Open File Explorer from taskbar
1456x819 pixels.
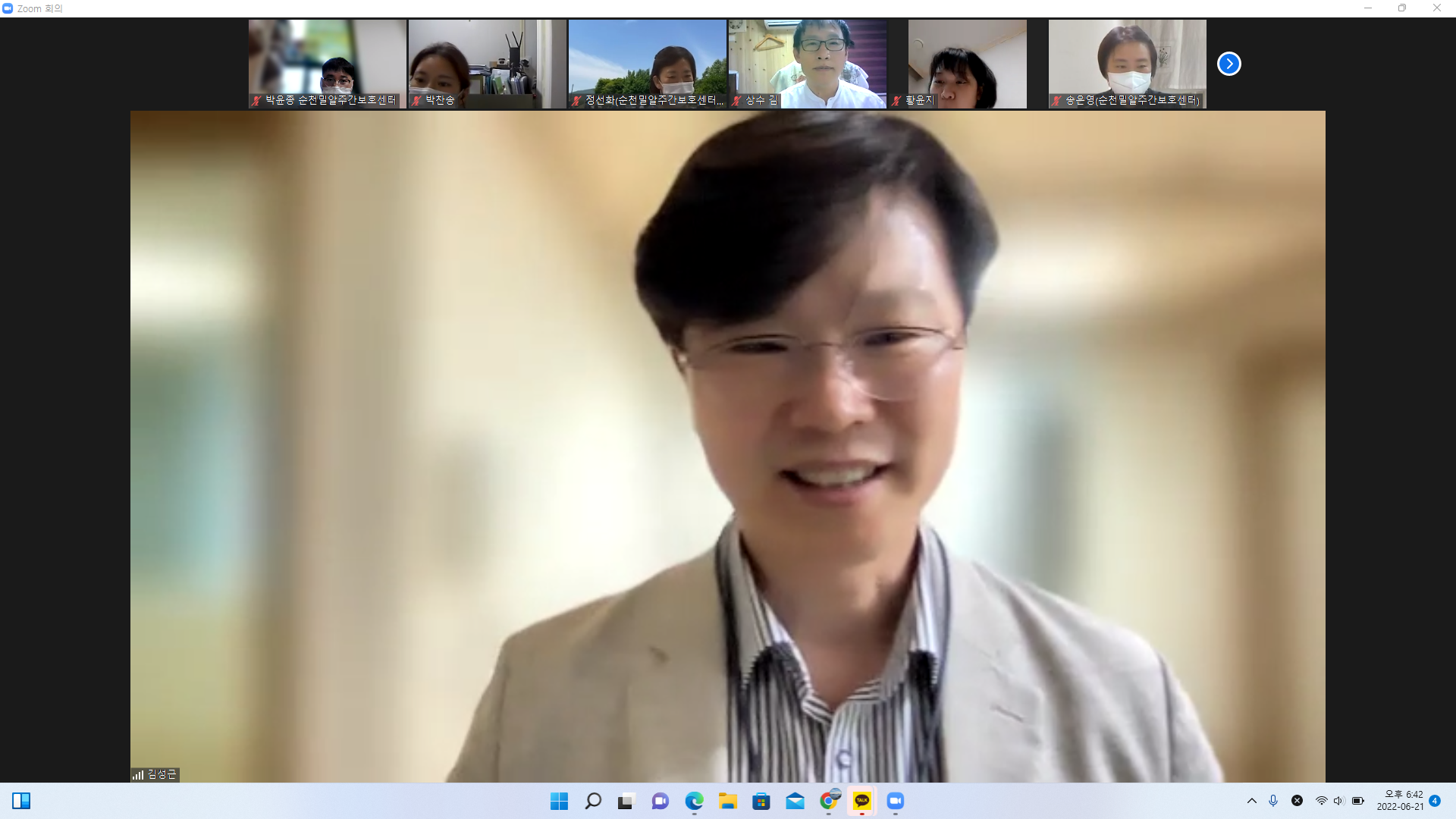pos(728,801)
